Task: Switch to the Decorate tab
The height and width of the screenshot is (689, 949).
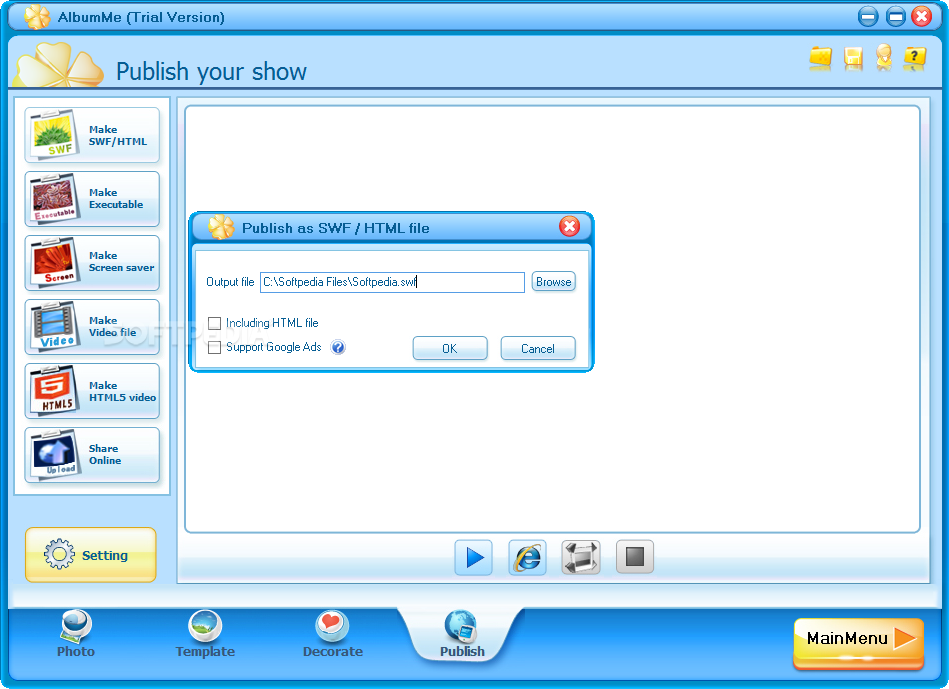Action: tap(332, 634)
